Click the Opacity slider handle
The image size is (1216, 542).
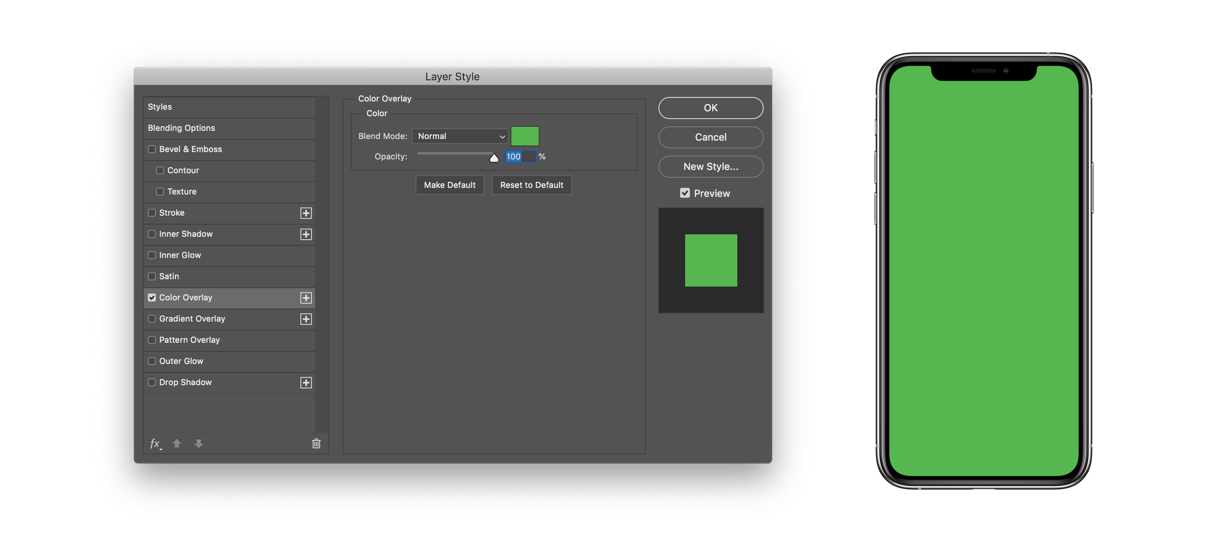click(x=494, y=158)
